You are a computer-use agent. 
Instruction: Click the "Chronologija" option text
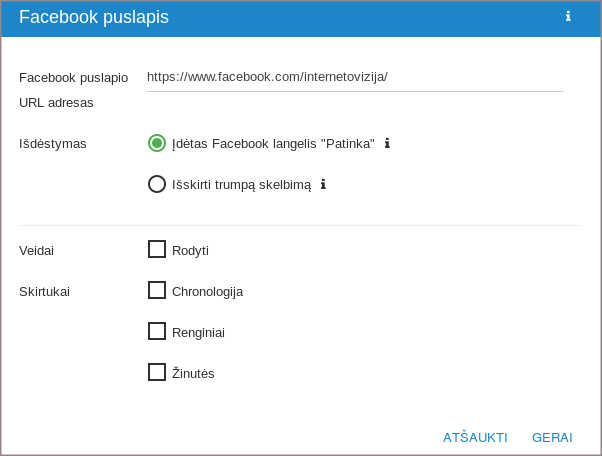tap(207, 291)
